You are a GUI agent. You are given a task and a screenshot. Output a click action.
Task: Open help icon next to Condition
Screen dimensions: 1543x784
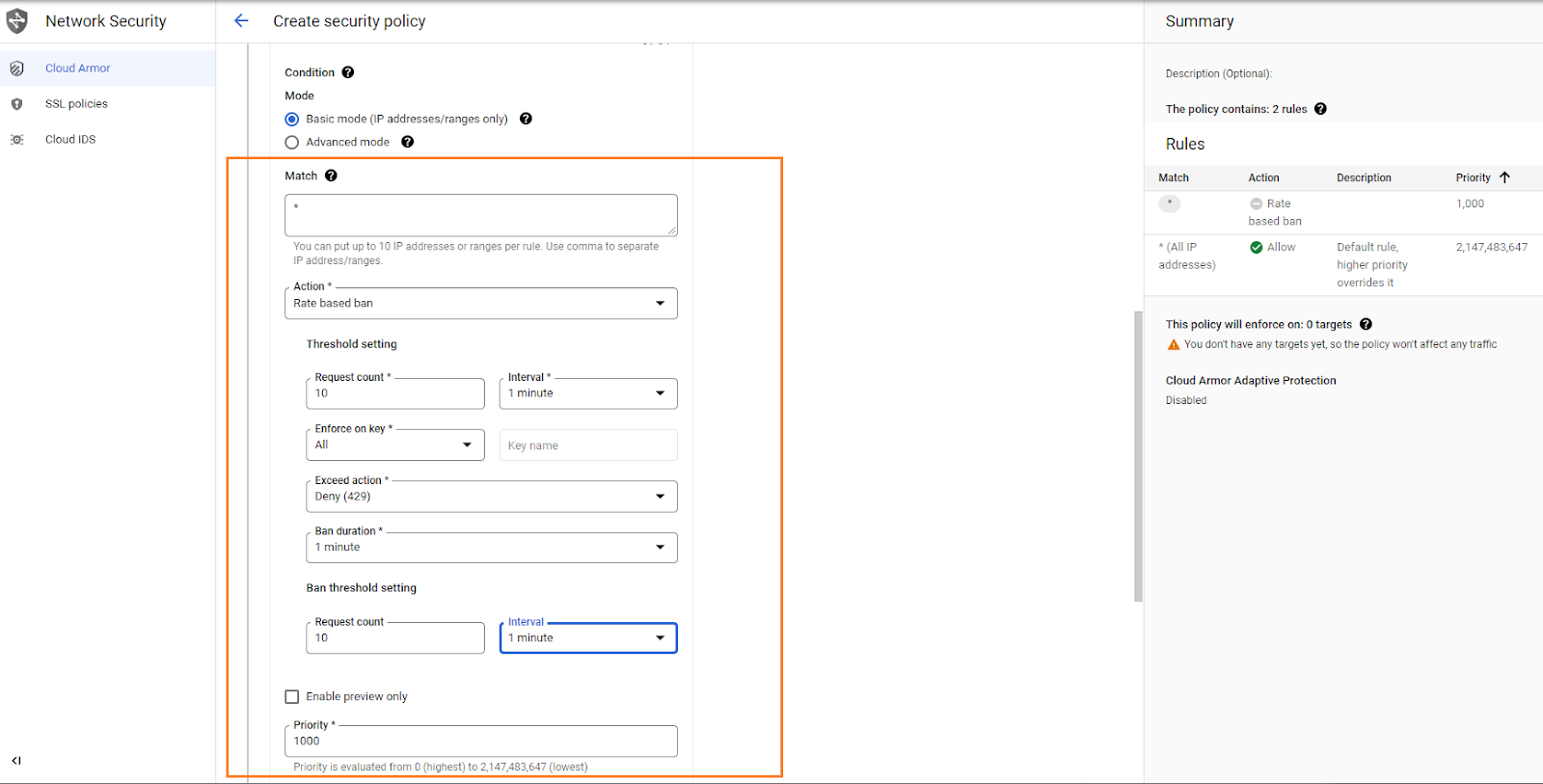tap(348, 72)
